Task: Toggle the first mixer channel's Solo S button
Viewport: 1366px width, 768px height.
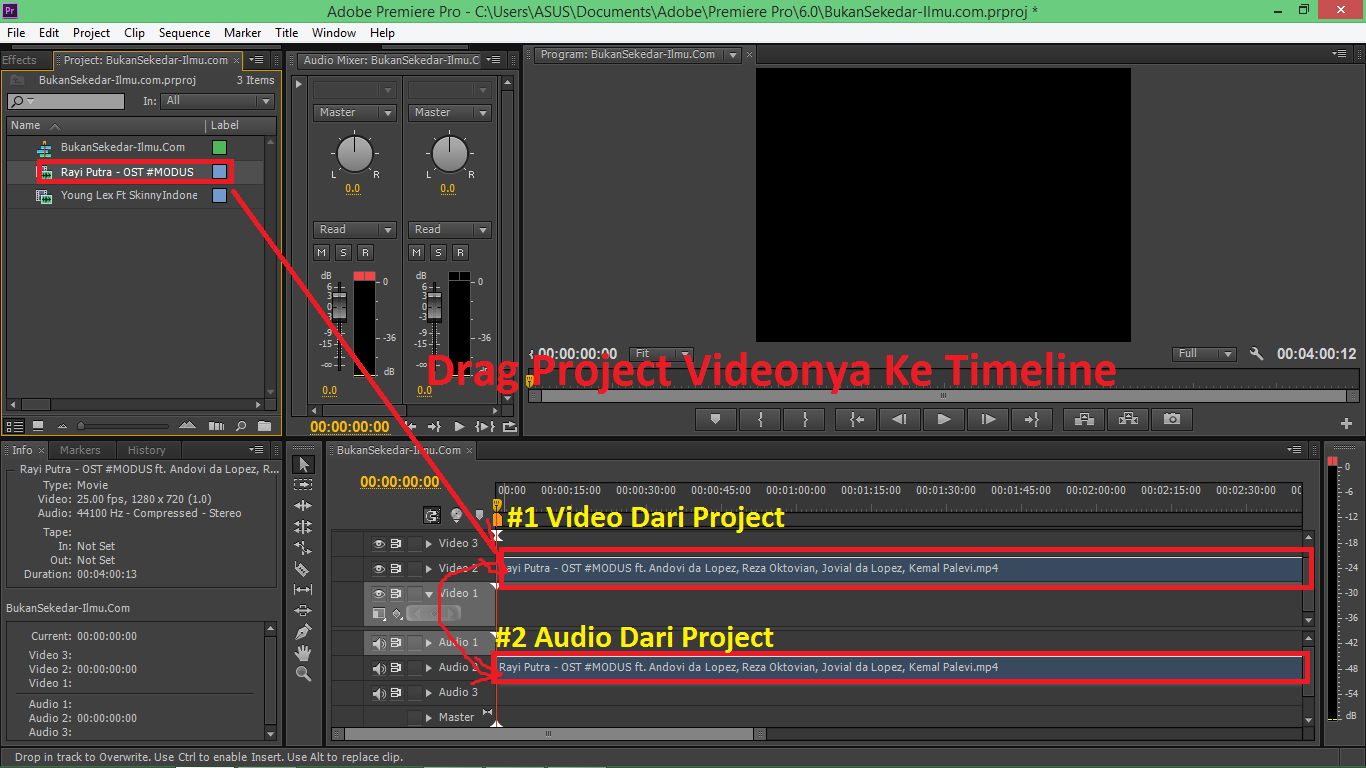Action: pyautogui.click(x=343, y=253)
